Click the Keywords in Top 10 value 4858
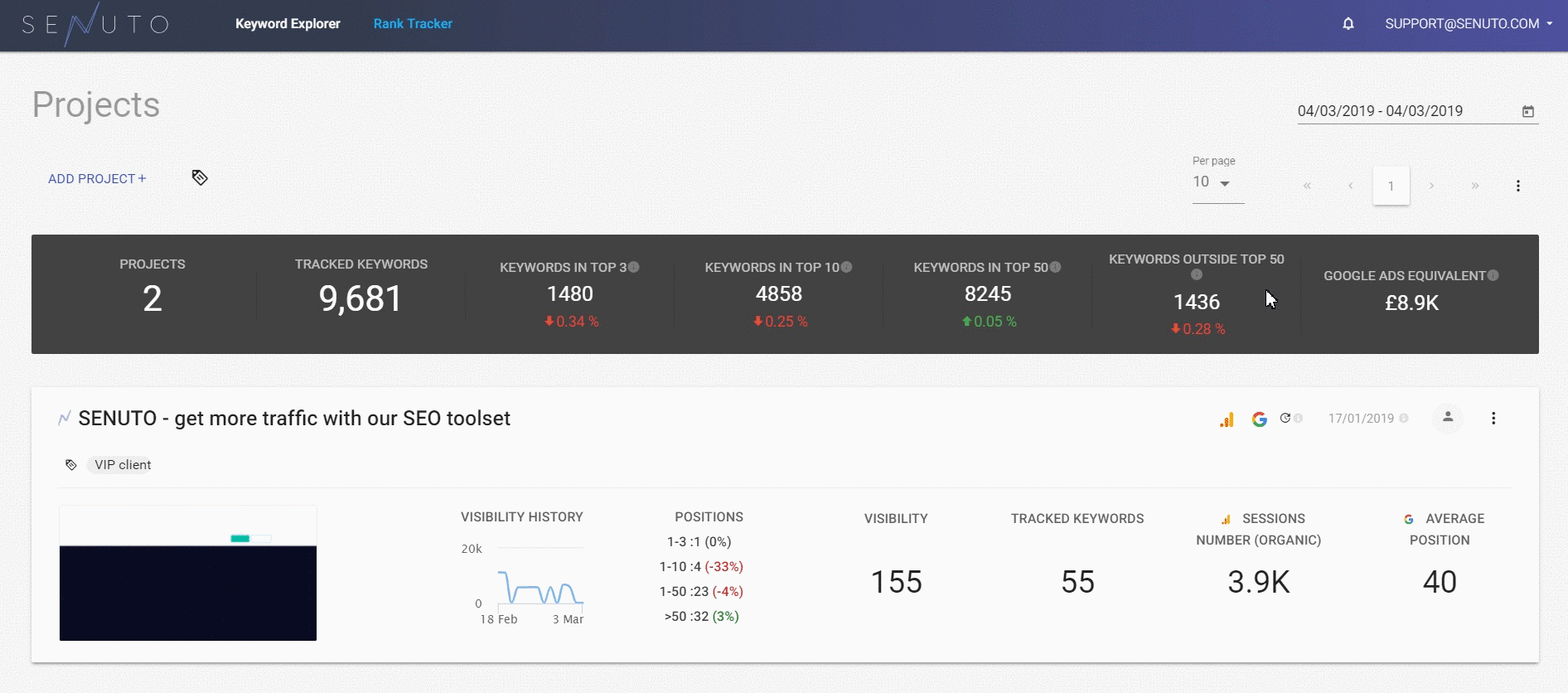 tap(779, 294)
